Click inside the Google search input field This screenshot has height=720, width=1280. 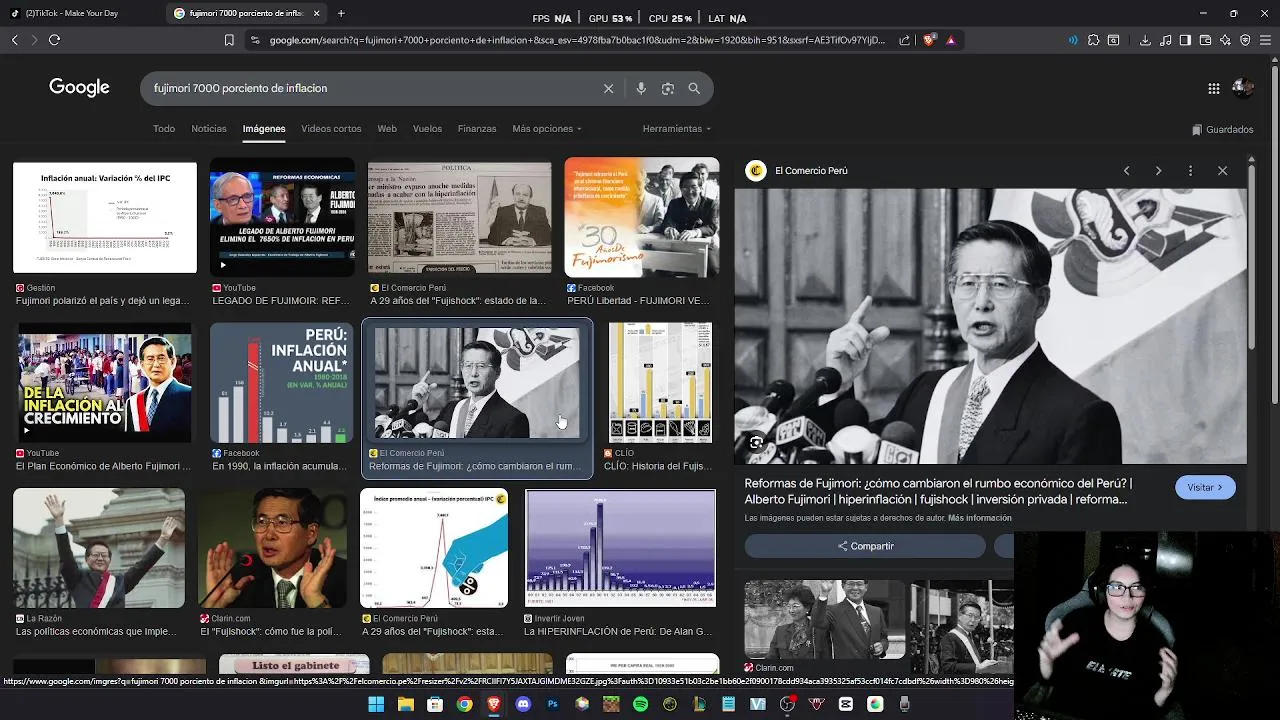click(372, 88)
